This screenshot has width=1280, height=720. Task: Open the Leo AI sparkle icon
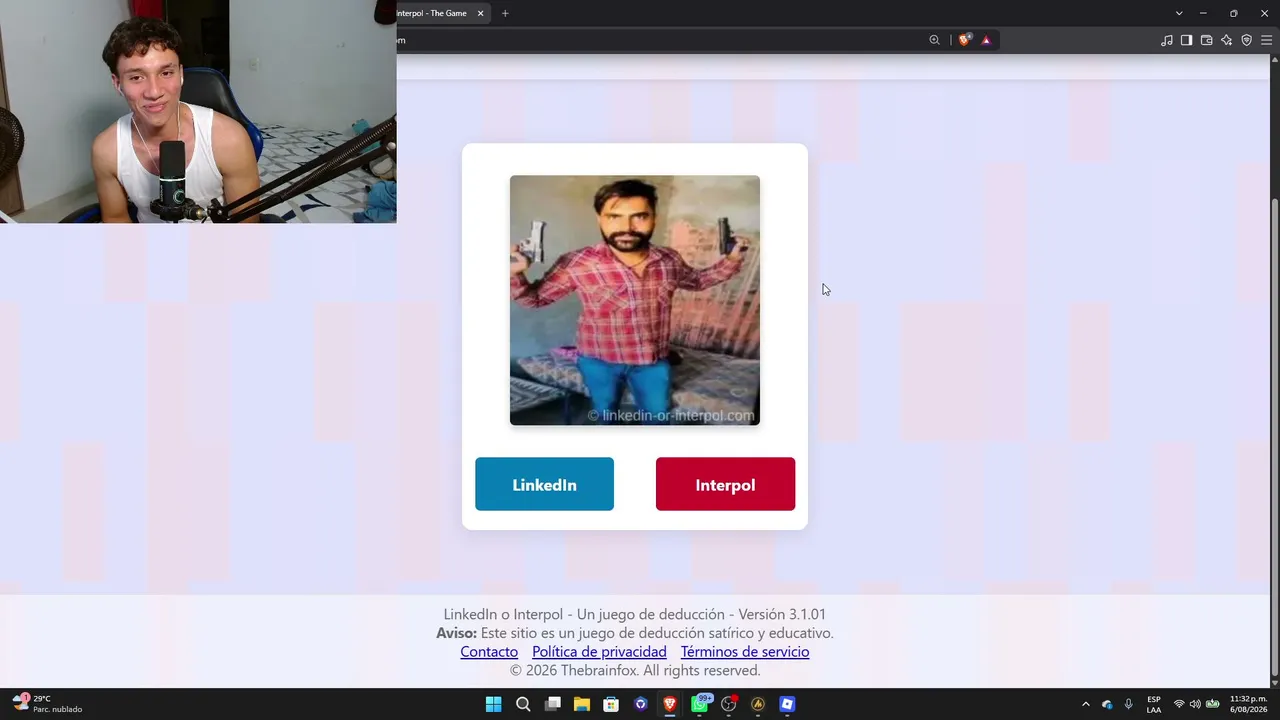[1227, 40]
